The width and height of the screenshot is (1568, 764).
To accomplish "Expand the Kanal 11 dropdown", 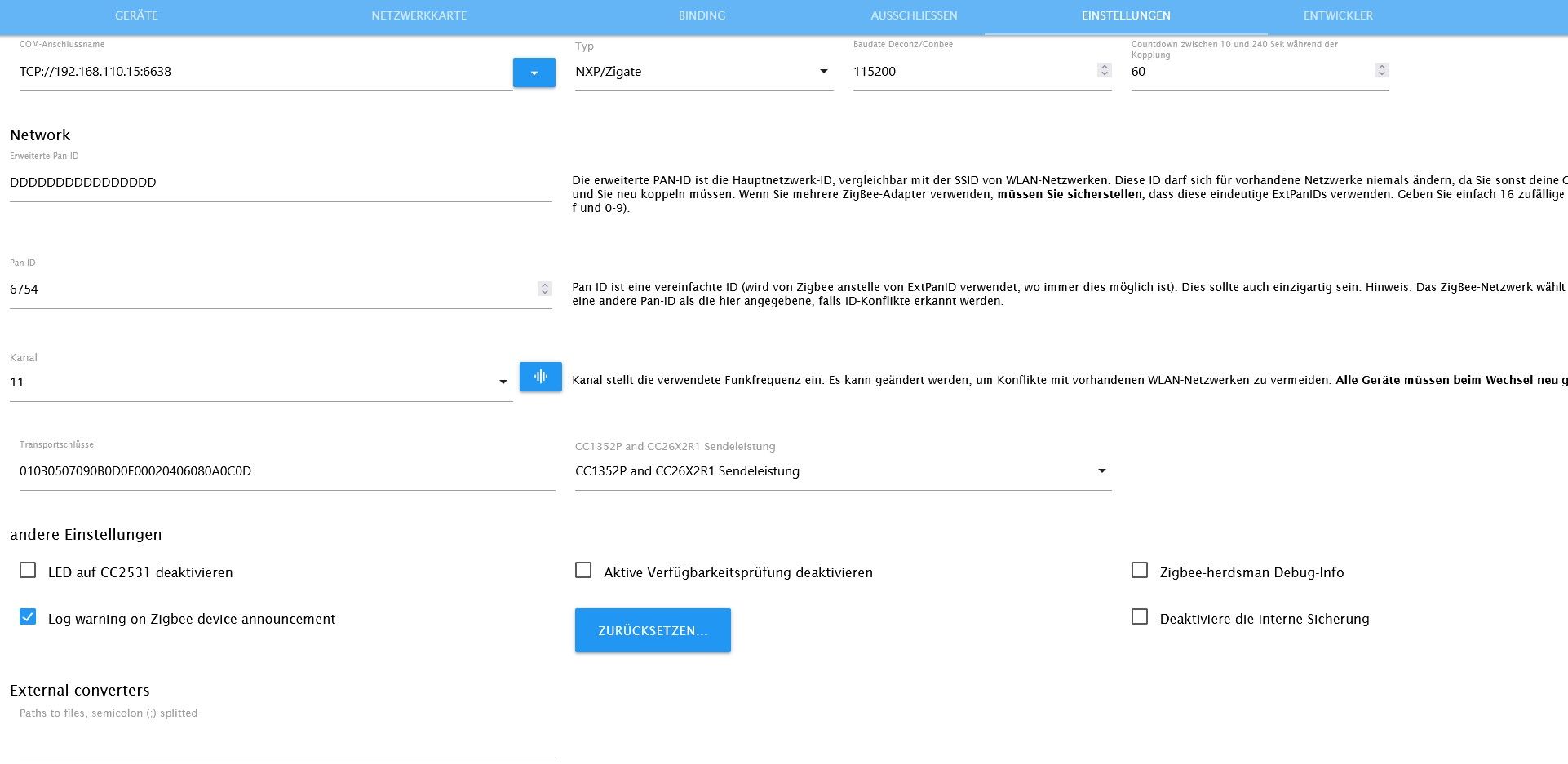I will 261,382.
